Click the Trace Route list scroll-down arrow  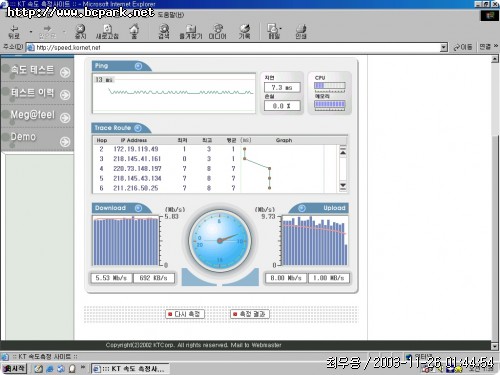343,186
